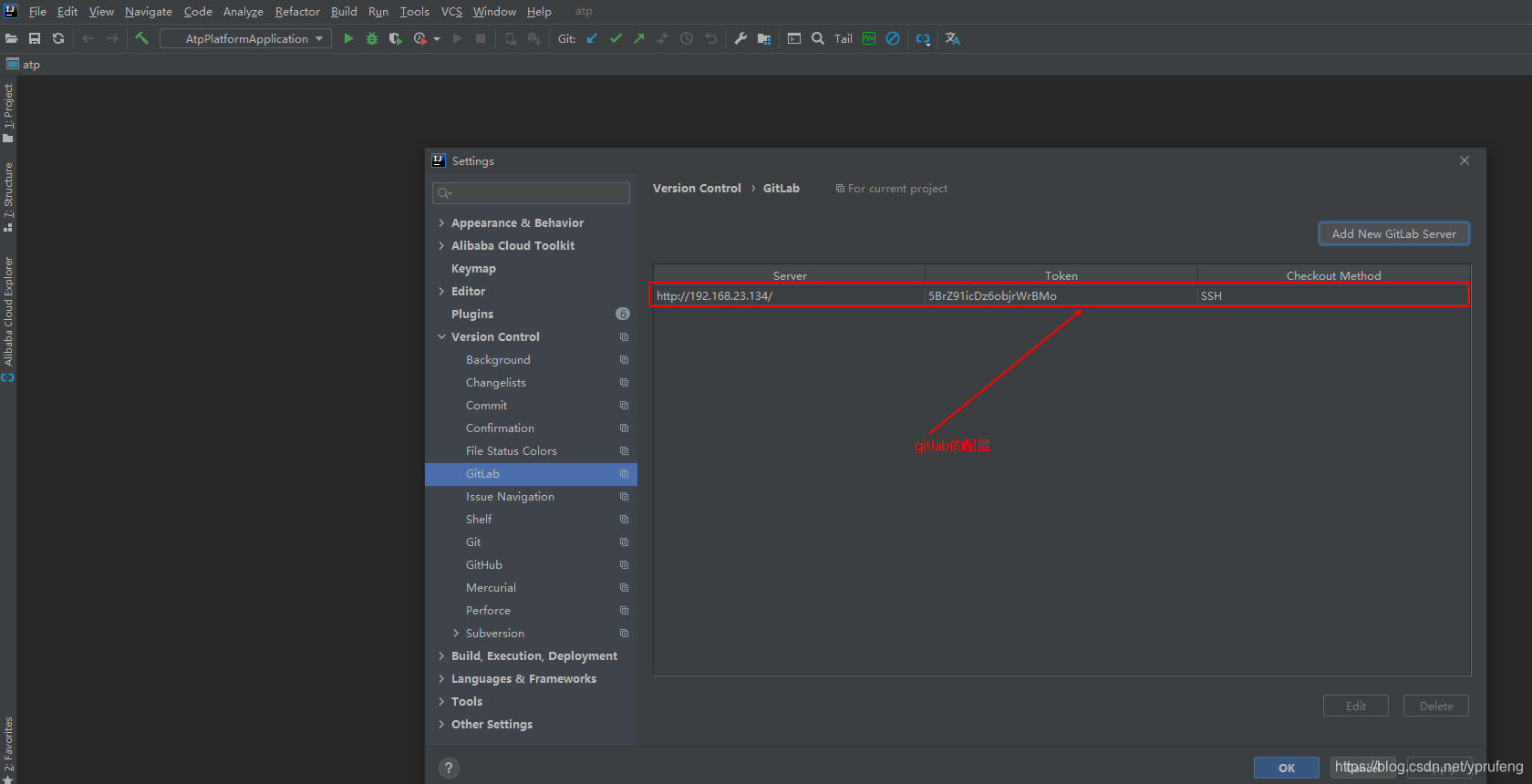Open AtpPlatformApplication run configuration dropdown
Viewport: 1532px width, 784px height.
[x=246, y=38]
